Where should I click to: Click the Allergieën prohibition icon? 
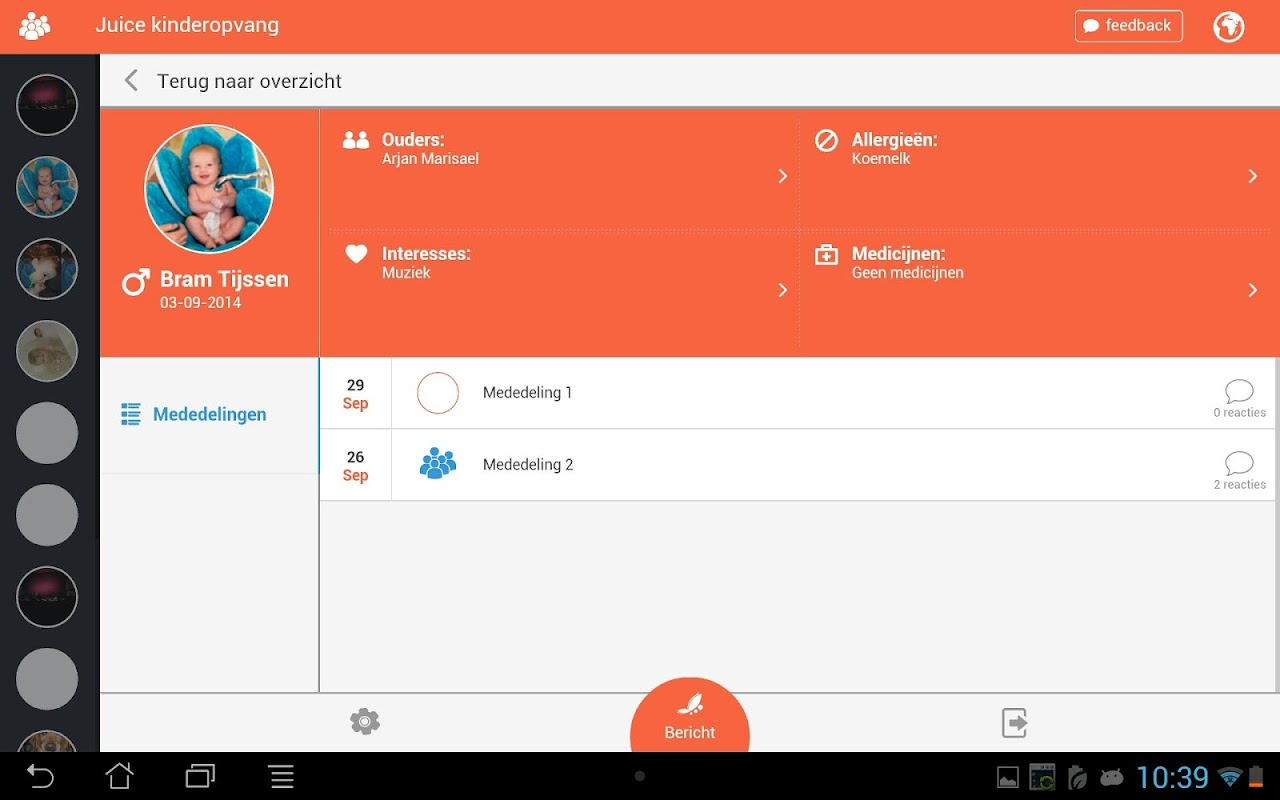tap(826, 141)
